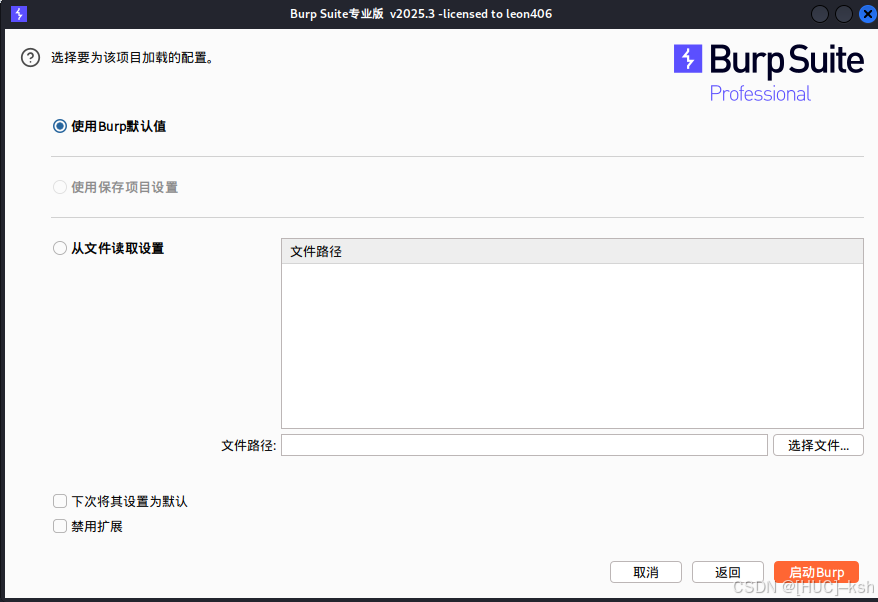The width and height of the screenshot is (878, 602).
Task: Close the Burp Suite window
Action: (x=868, y=14)
